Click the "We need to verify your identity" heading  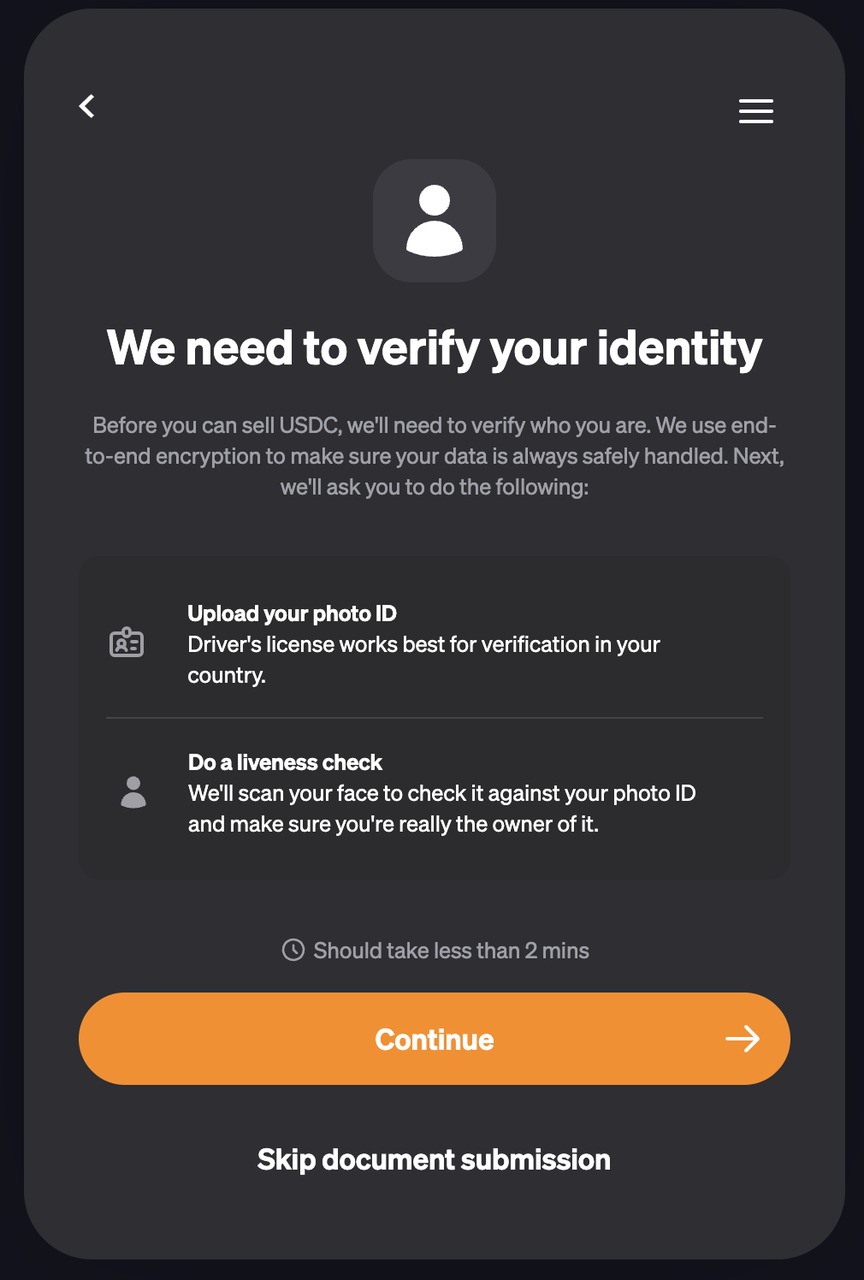[434, 347]
